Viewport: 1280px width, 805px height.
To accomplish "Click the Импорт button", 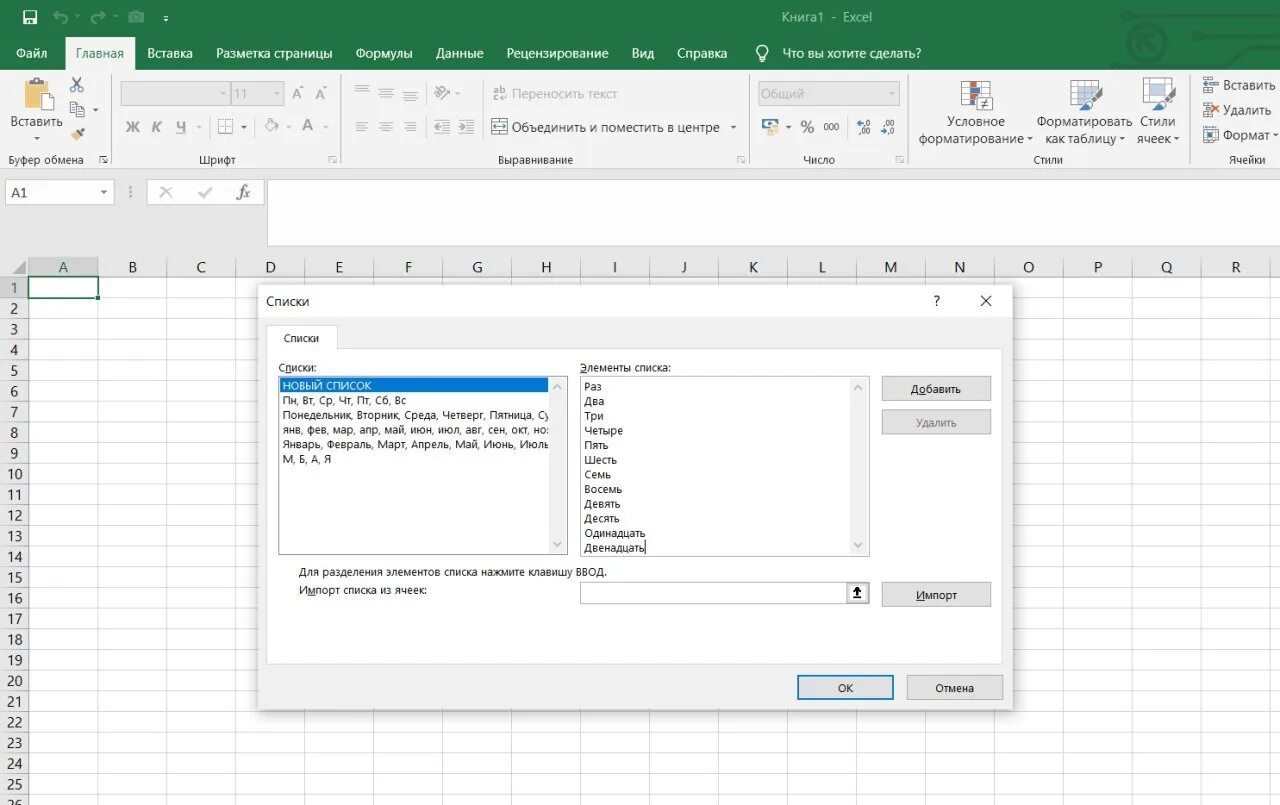I will pyautogui.click(x=936, y=595).
